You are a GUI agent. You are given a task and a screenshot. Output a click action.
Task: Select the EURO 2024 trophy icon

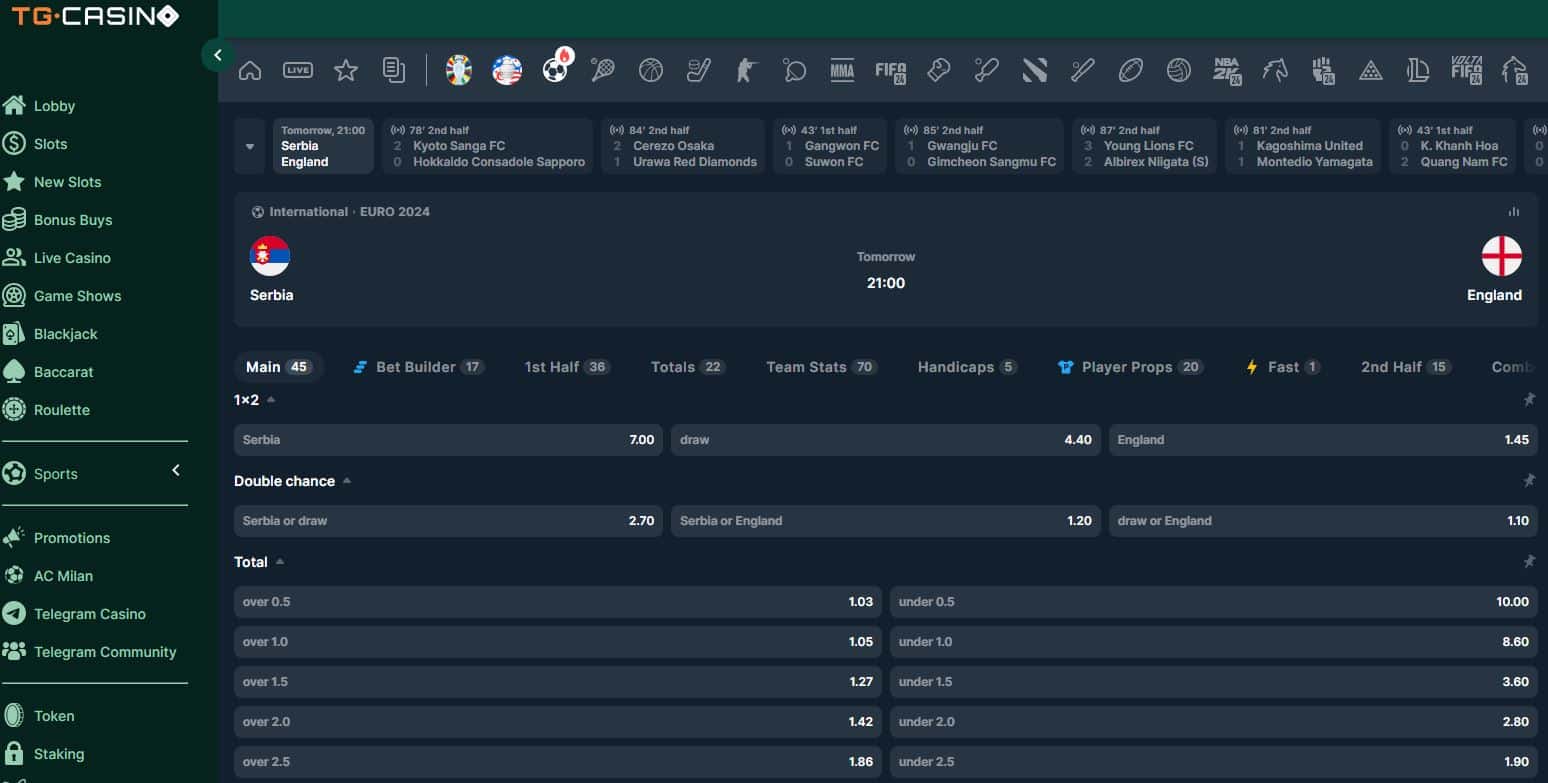(459, 70)
